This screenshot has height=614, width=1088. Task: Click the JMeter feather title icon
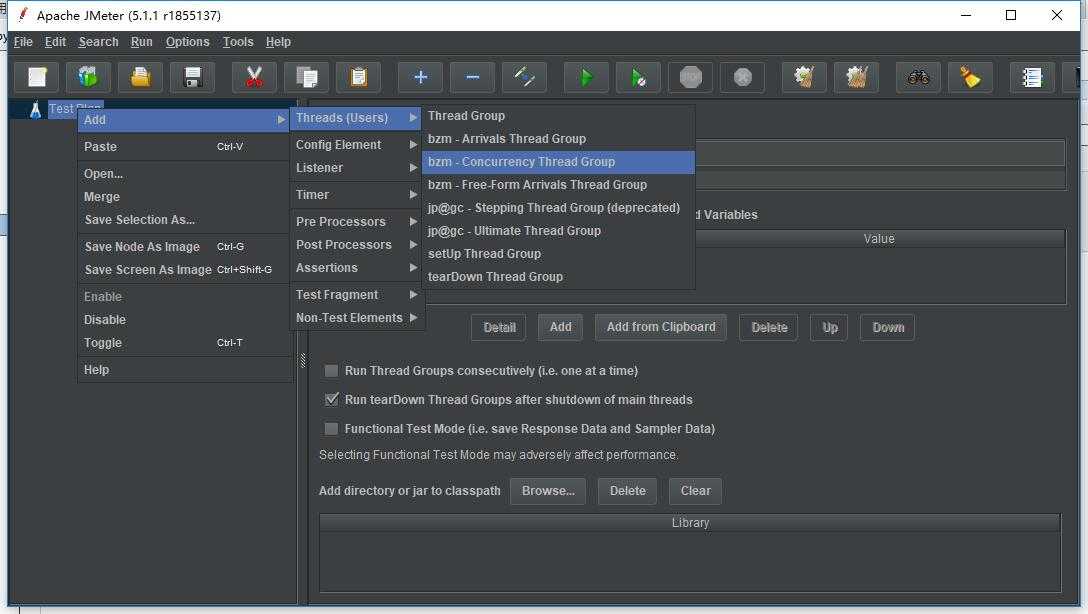[23, 15]
